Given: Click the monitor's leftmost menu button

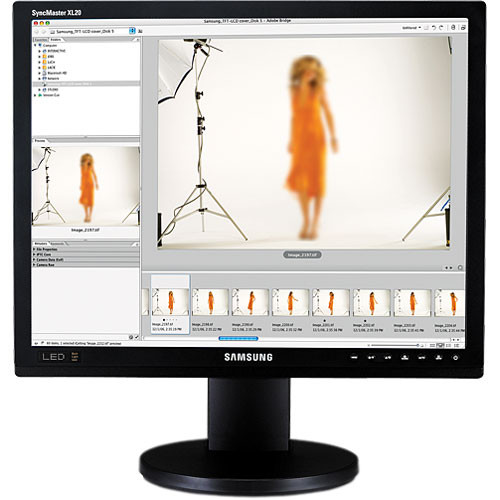Looking at the screenshot, I should [x=354, y=358].
